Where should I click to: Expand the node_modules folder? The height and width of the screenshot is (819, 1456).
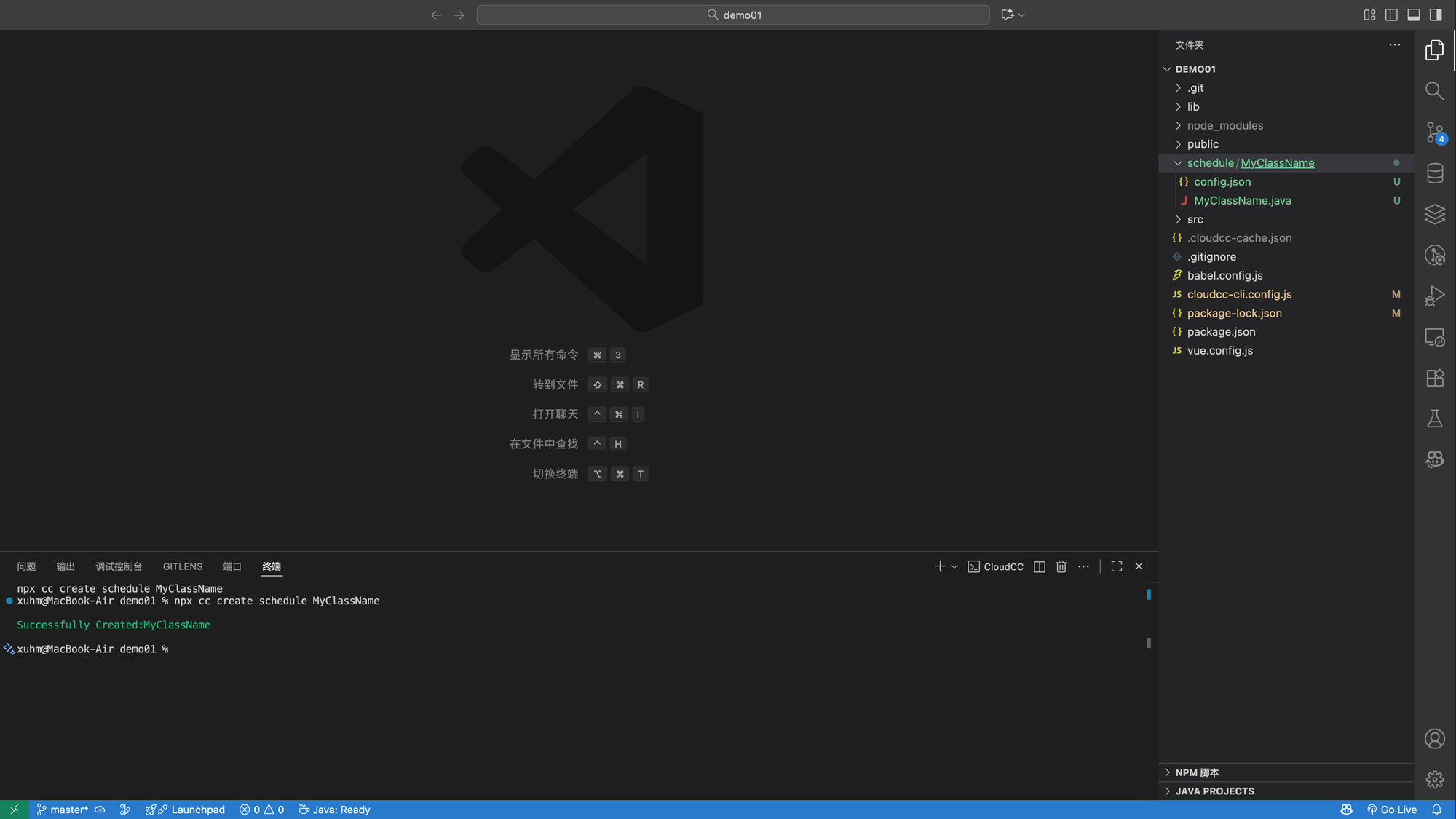[x=1225, y=125]
